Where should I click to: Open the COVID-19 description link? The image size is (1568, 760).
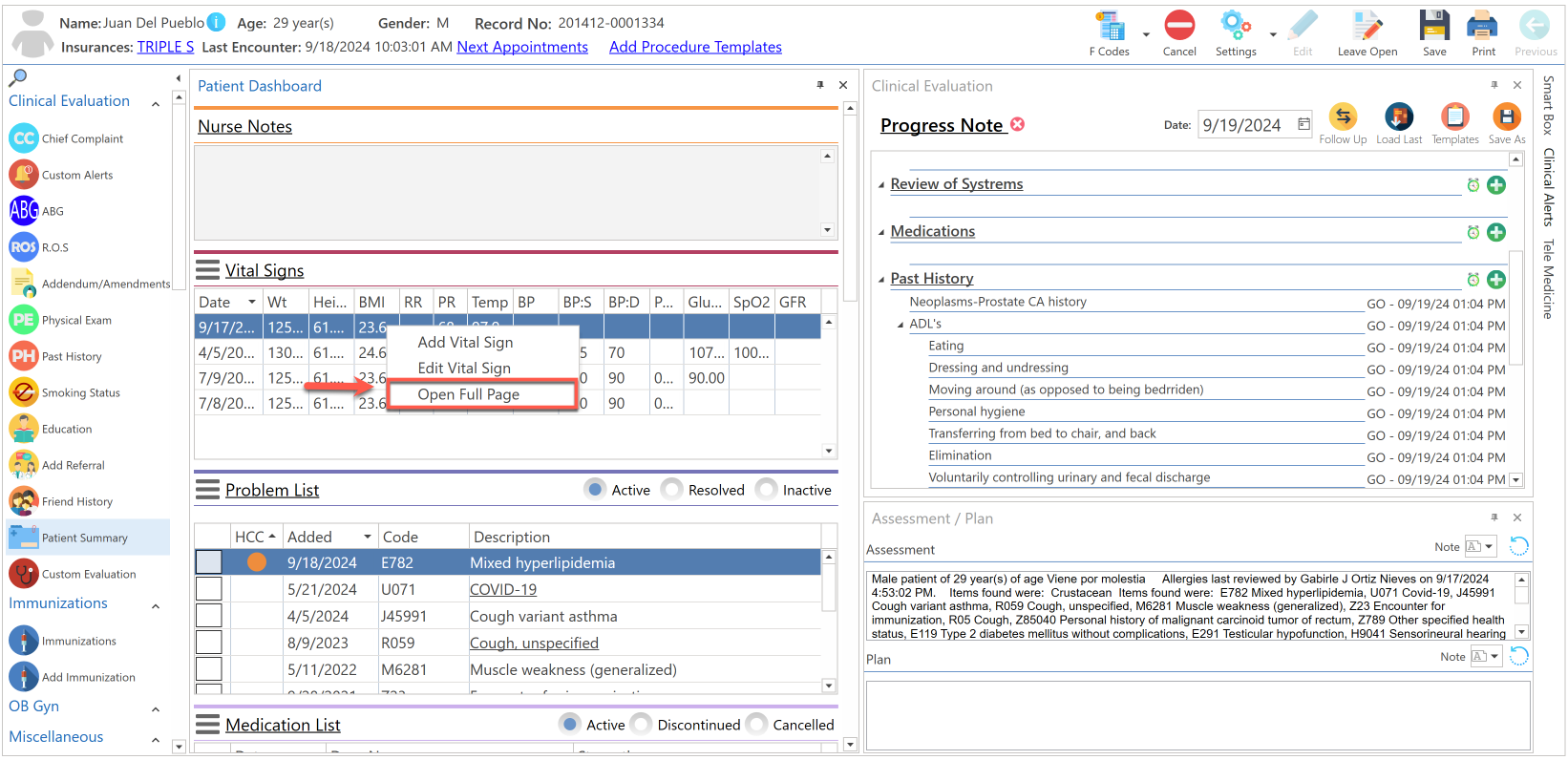tap(503, 589)
